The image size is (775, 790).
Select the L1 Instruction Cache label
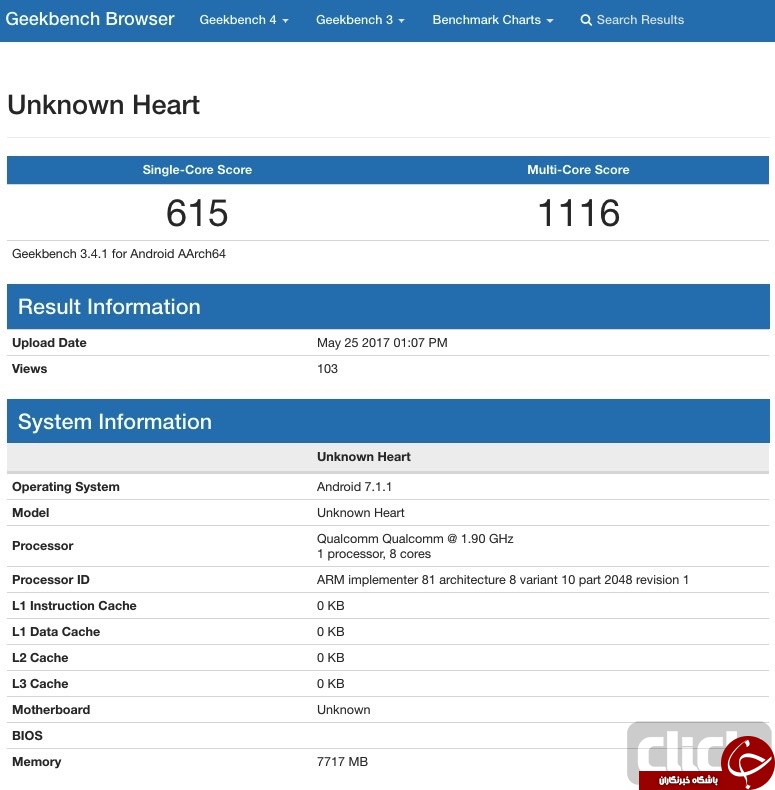pos(74,606)
